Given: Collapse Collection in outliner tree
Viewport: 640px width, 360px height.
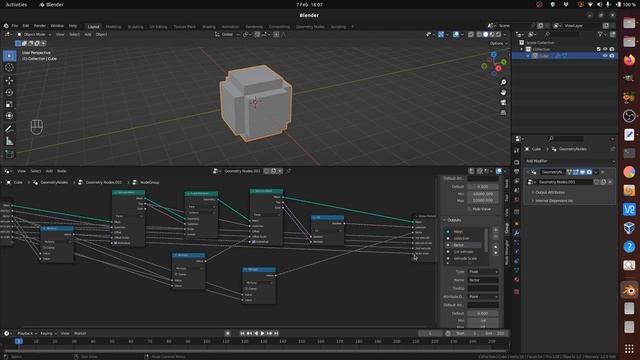Looking at the screenshot, I should pyautogui.click(x=522, y=49).
